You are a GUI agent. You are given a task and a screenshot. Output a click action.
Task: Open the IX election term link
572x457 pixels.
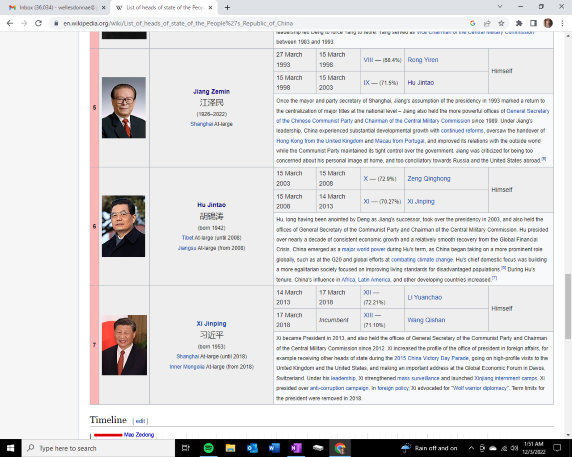[366, 83]
